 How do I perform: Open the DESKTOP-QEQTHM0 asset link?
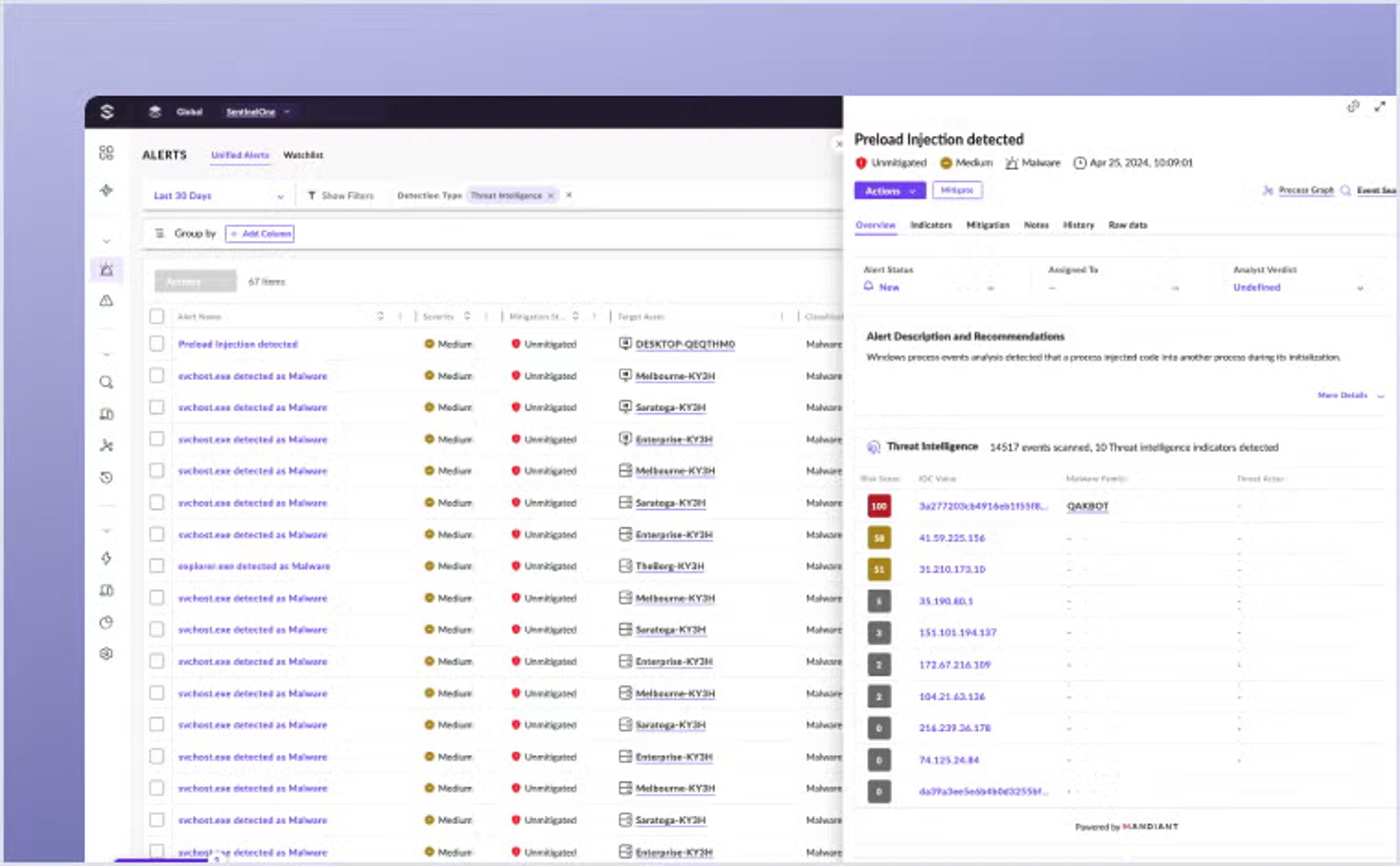pos(685,344)
